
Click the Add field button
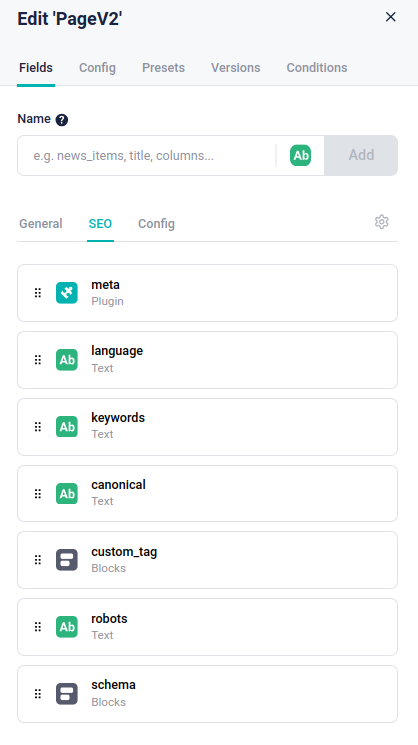point(361,155)
